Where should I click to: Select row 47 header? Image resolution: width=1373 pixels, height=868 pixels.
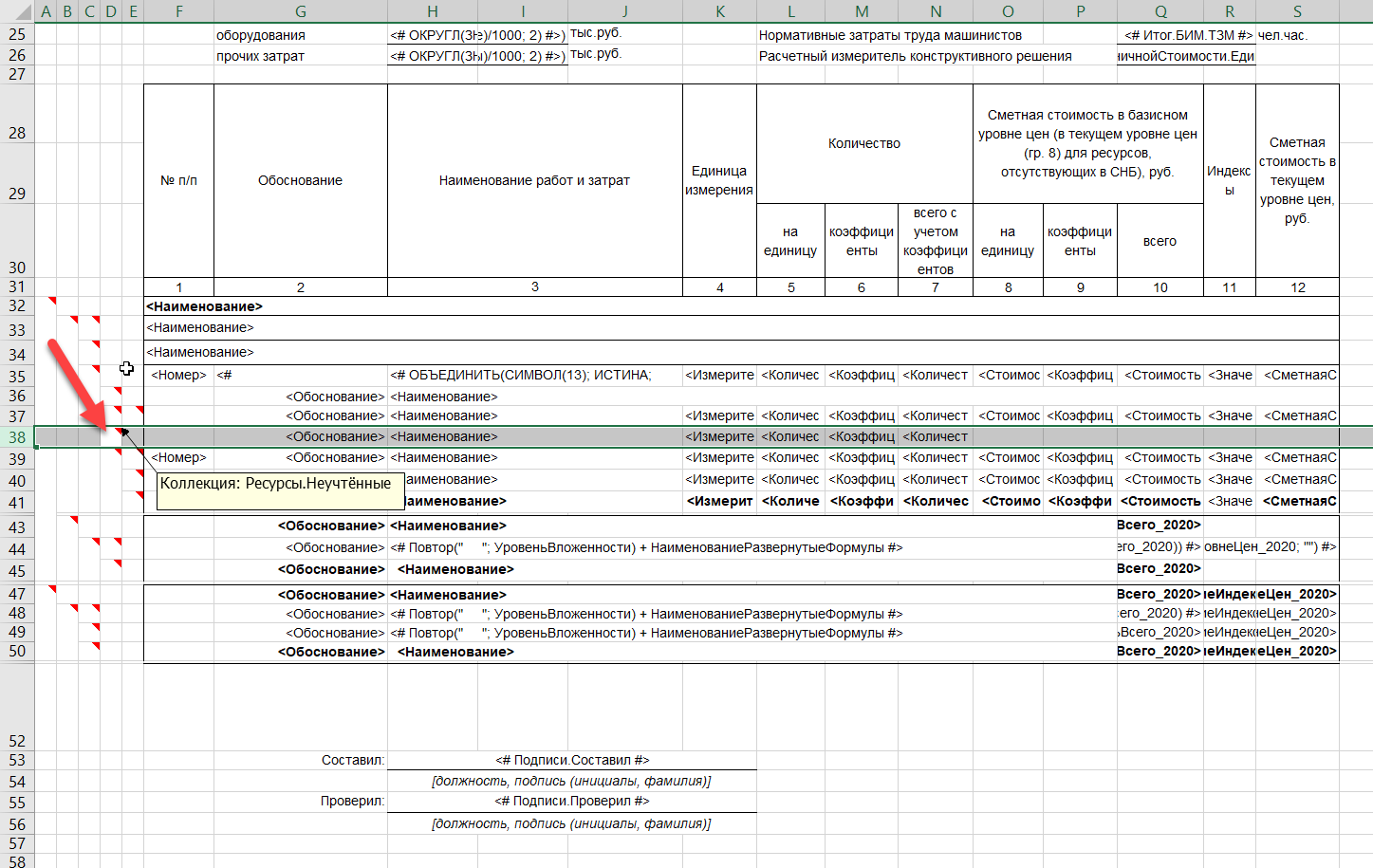coord(17,594)
